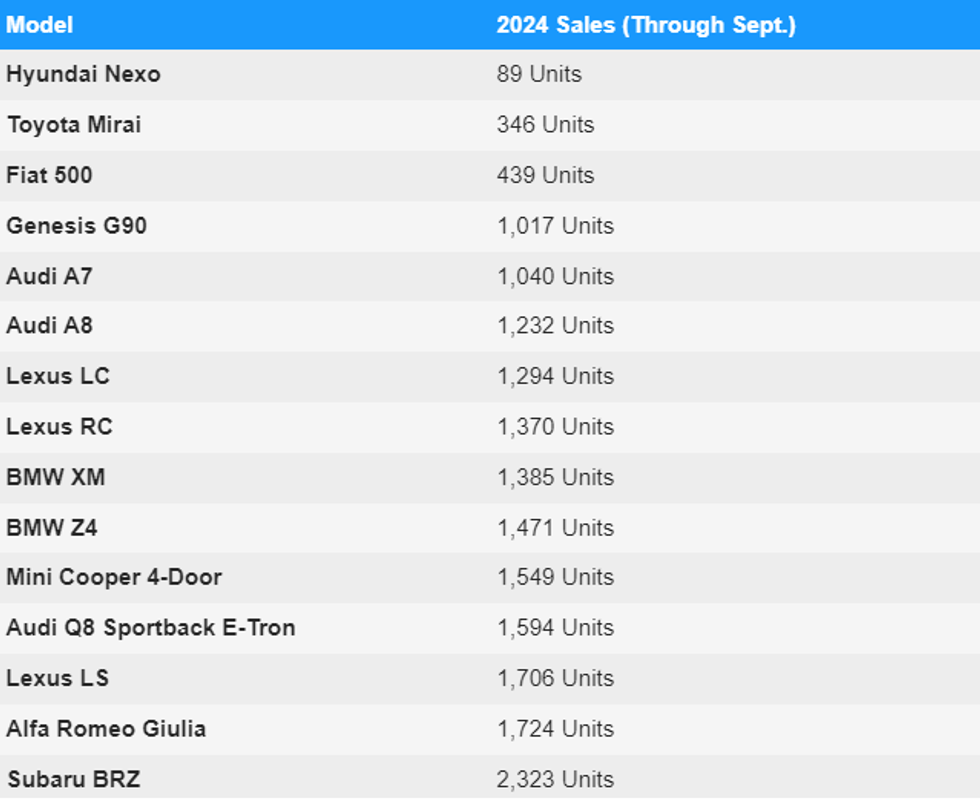Click the BMW Z4 model name
This screenshot has width=980, height=802.
click(52, 527)
